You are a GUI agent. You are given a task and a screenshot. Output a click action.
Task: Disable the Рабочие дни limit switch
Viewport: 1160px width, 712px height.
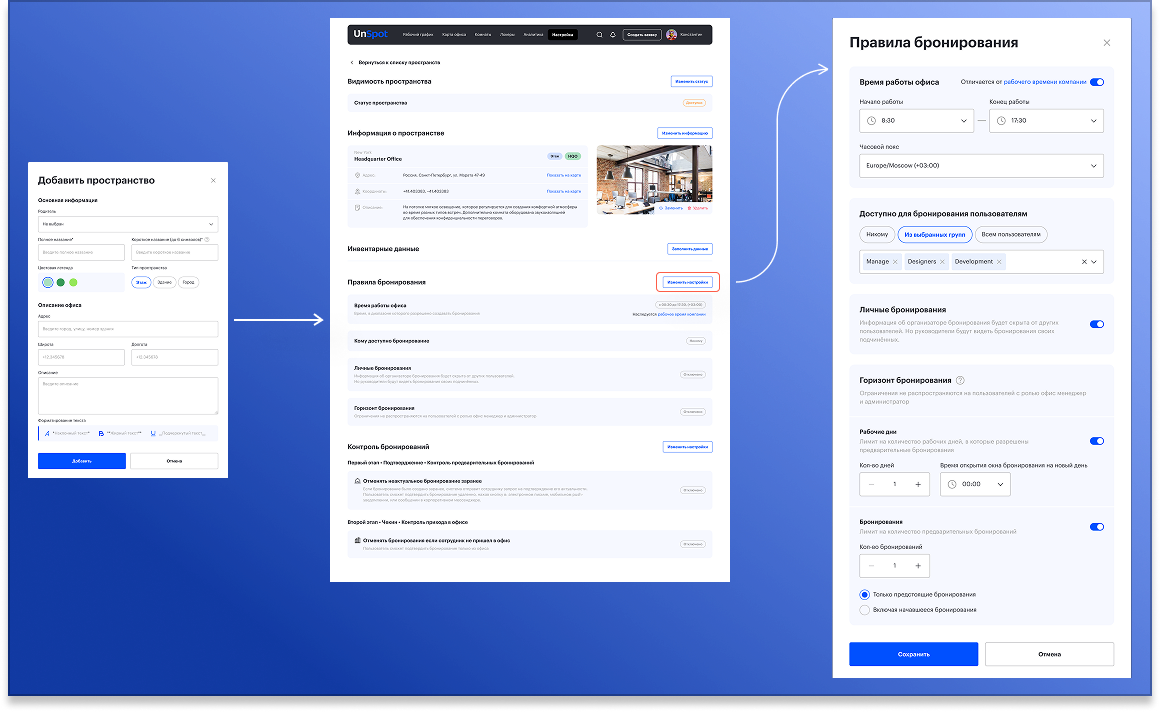[1096, 441]
